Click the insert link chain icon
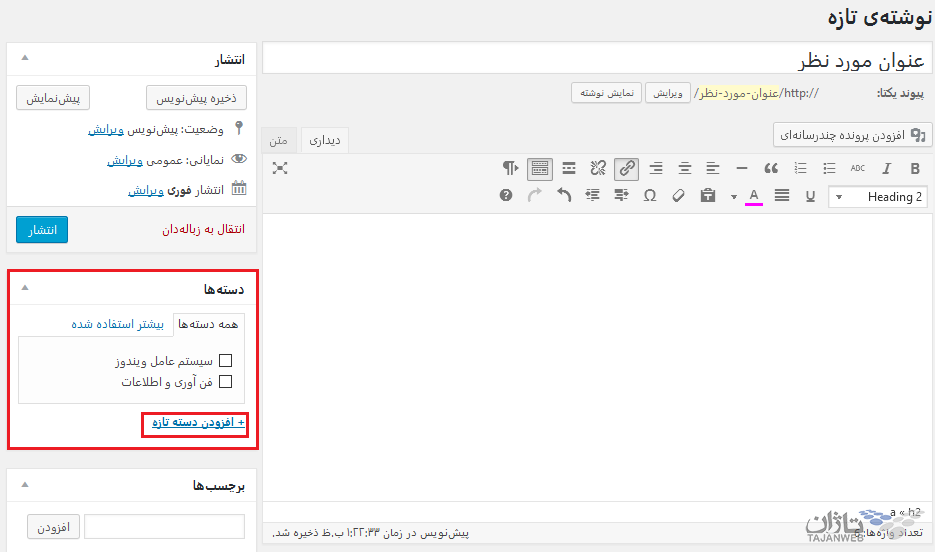Screen dimensions: 935x552 click(627, 169)
